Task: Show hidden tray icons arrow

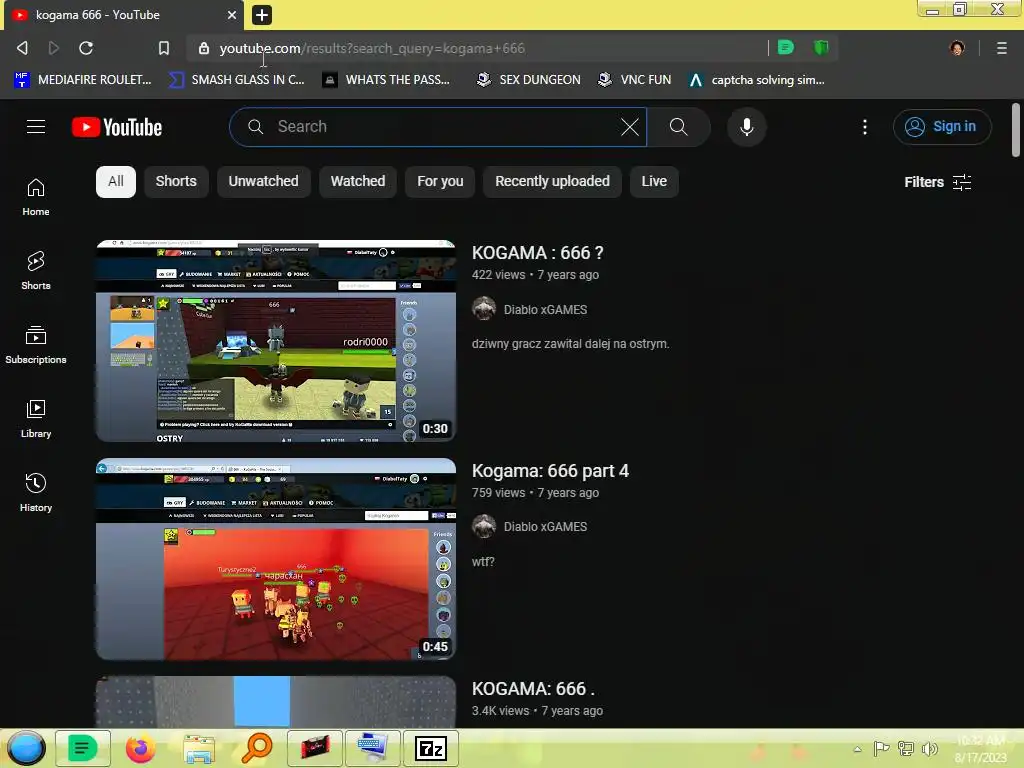Action: (x=857, y=749)
